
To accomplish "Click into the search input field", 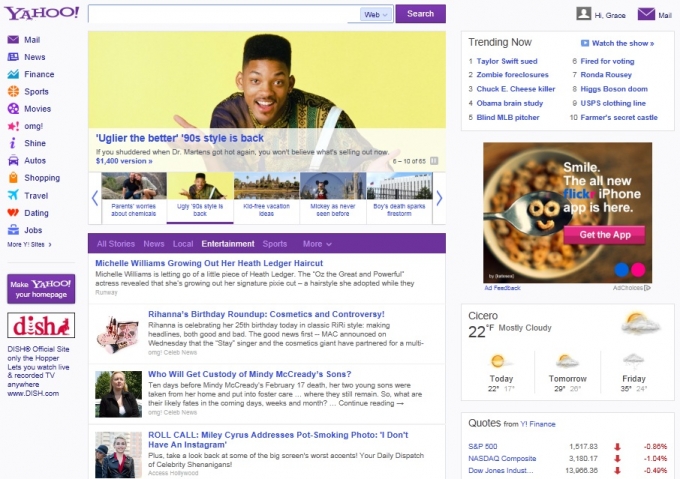I will point(224,14).
